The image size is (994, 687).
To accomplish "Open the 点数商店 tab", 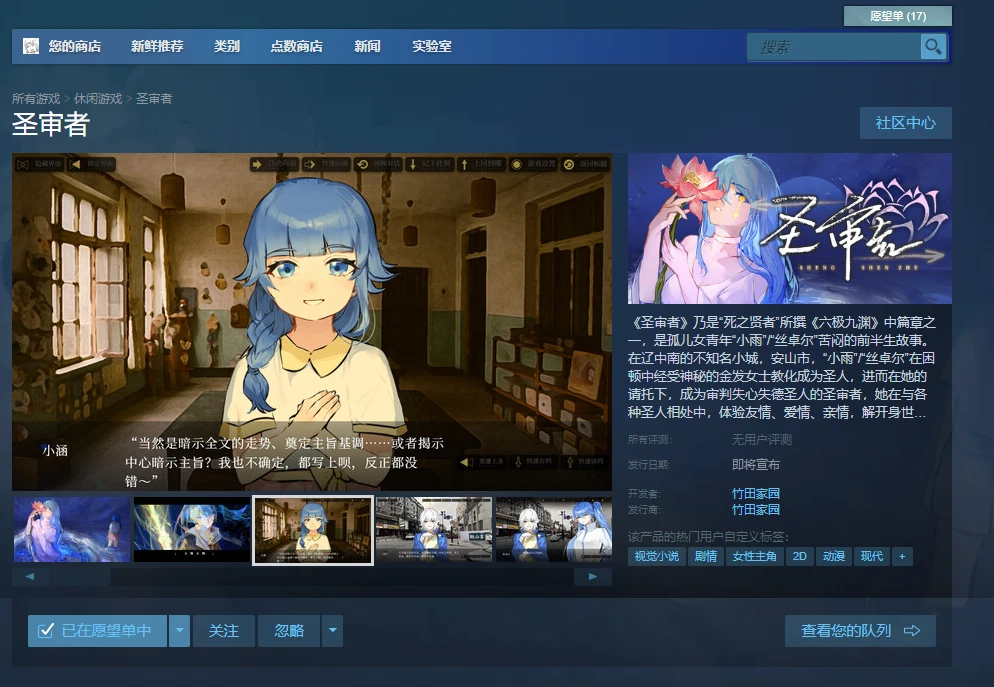I will (297, 46).
